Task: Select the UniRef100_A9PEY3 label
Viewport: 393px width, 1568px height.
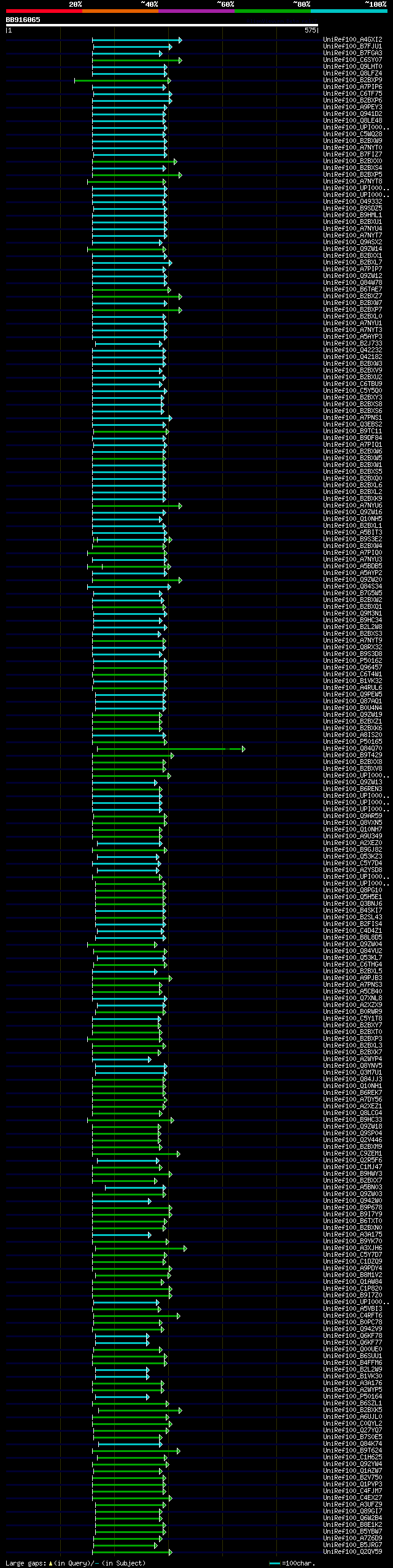Action: tap(352, 107)
